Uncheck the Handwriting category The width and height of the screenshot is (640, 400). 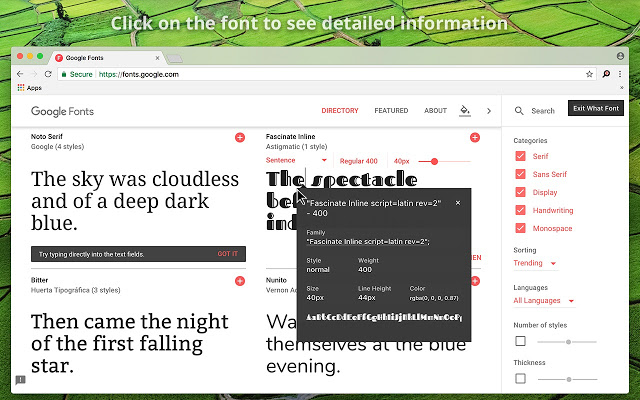click(520, 210)
